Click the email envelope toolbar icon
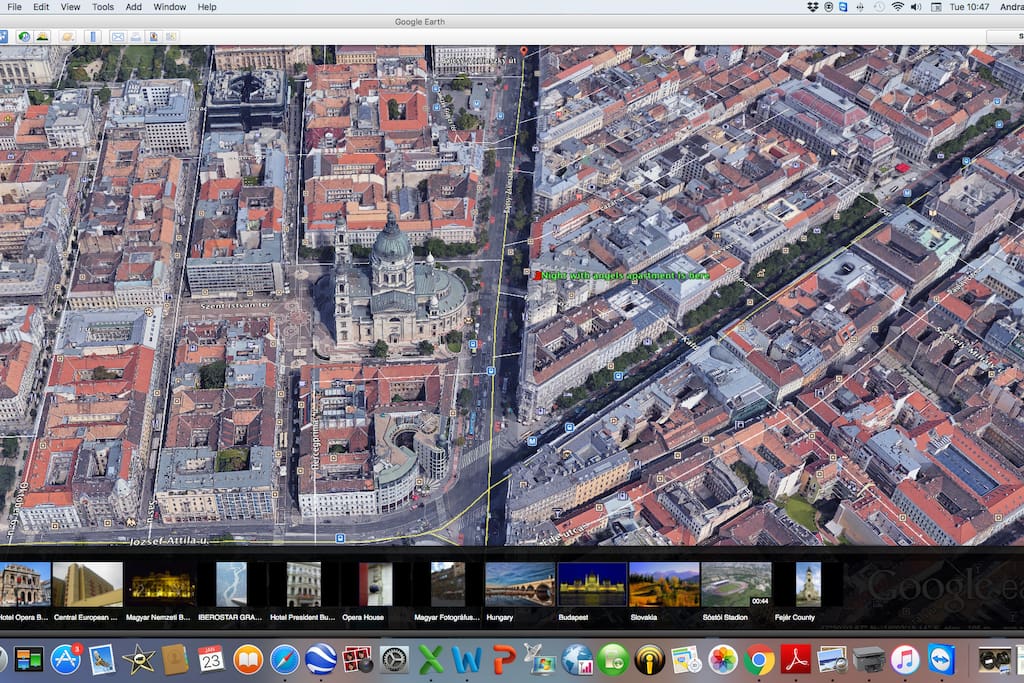Image resolution: width=1024 pixels, height=683 pixels. point(118,37)
